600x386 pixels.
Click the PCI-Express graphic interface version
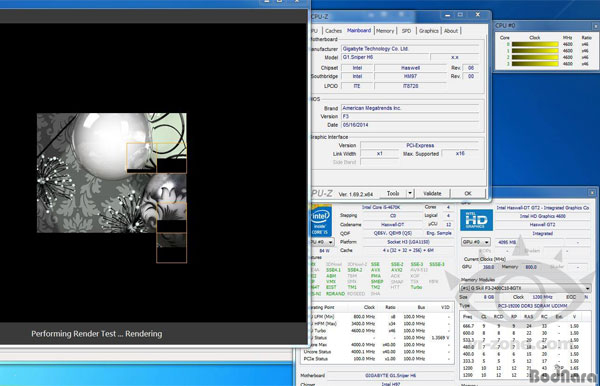coord(419,145)
